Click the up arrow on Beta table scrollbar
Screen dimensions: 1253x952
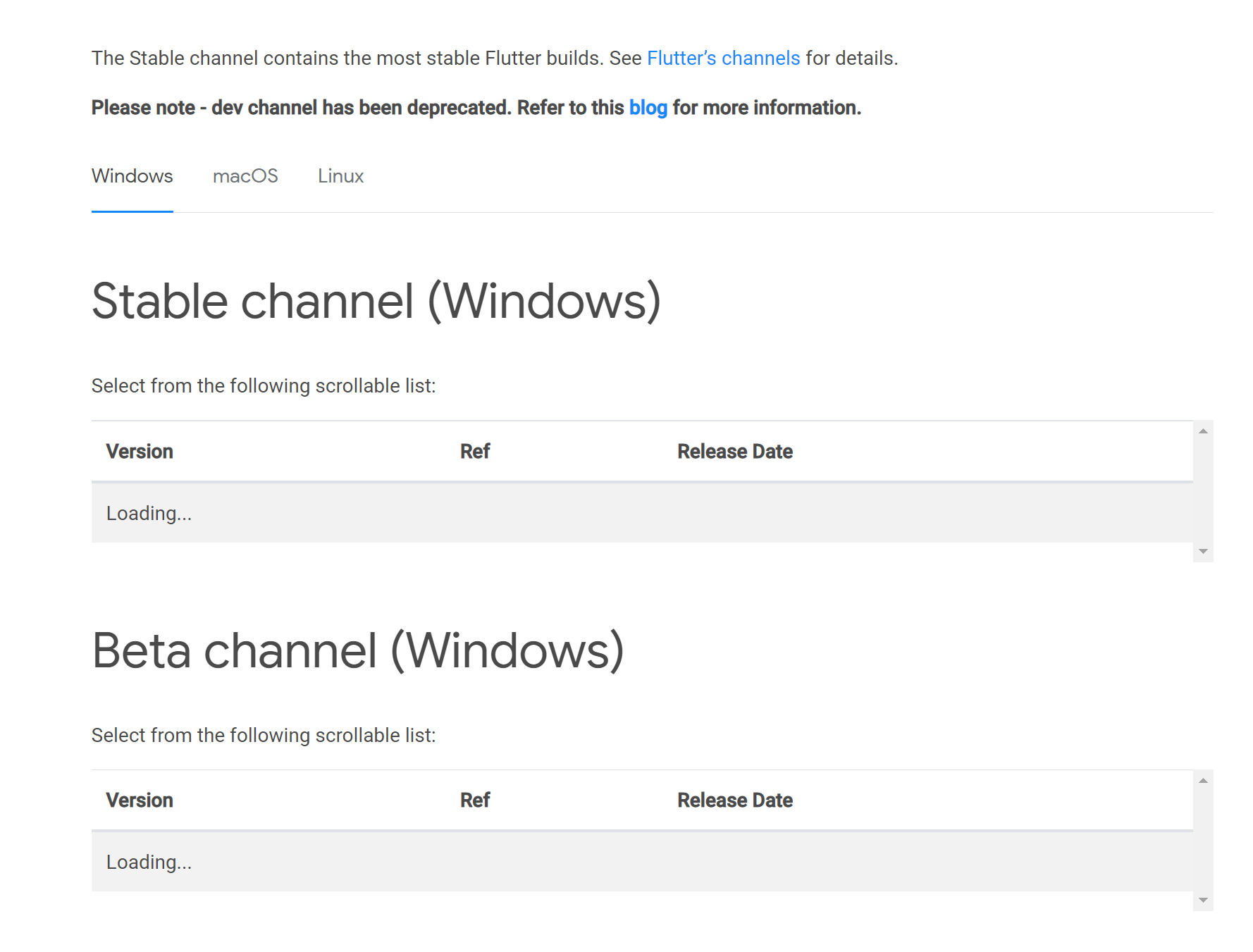tap(1202, 779)
